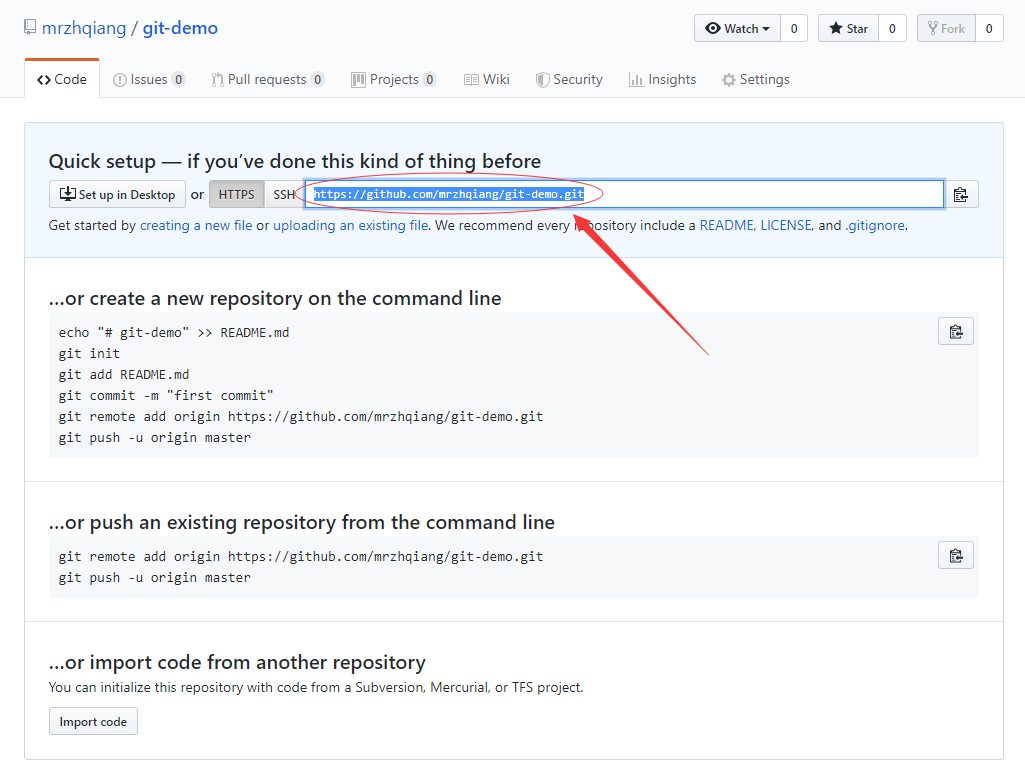Click the create a new repository heading
This screenshot has width=1025, height=780.
click(x=275, y=298)
